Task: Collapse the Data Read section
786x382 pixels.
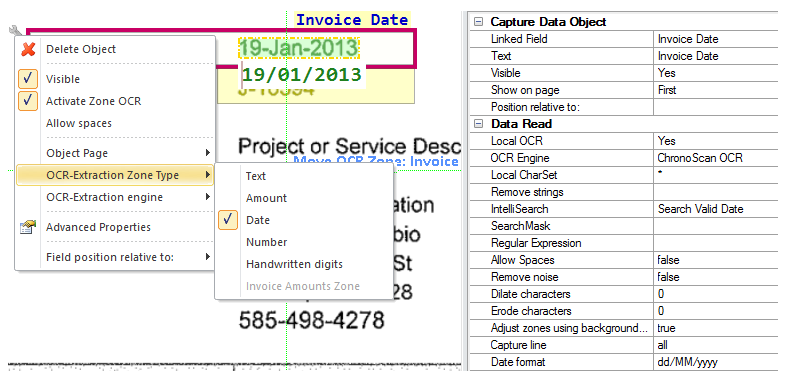Action: 479,124
